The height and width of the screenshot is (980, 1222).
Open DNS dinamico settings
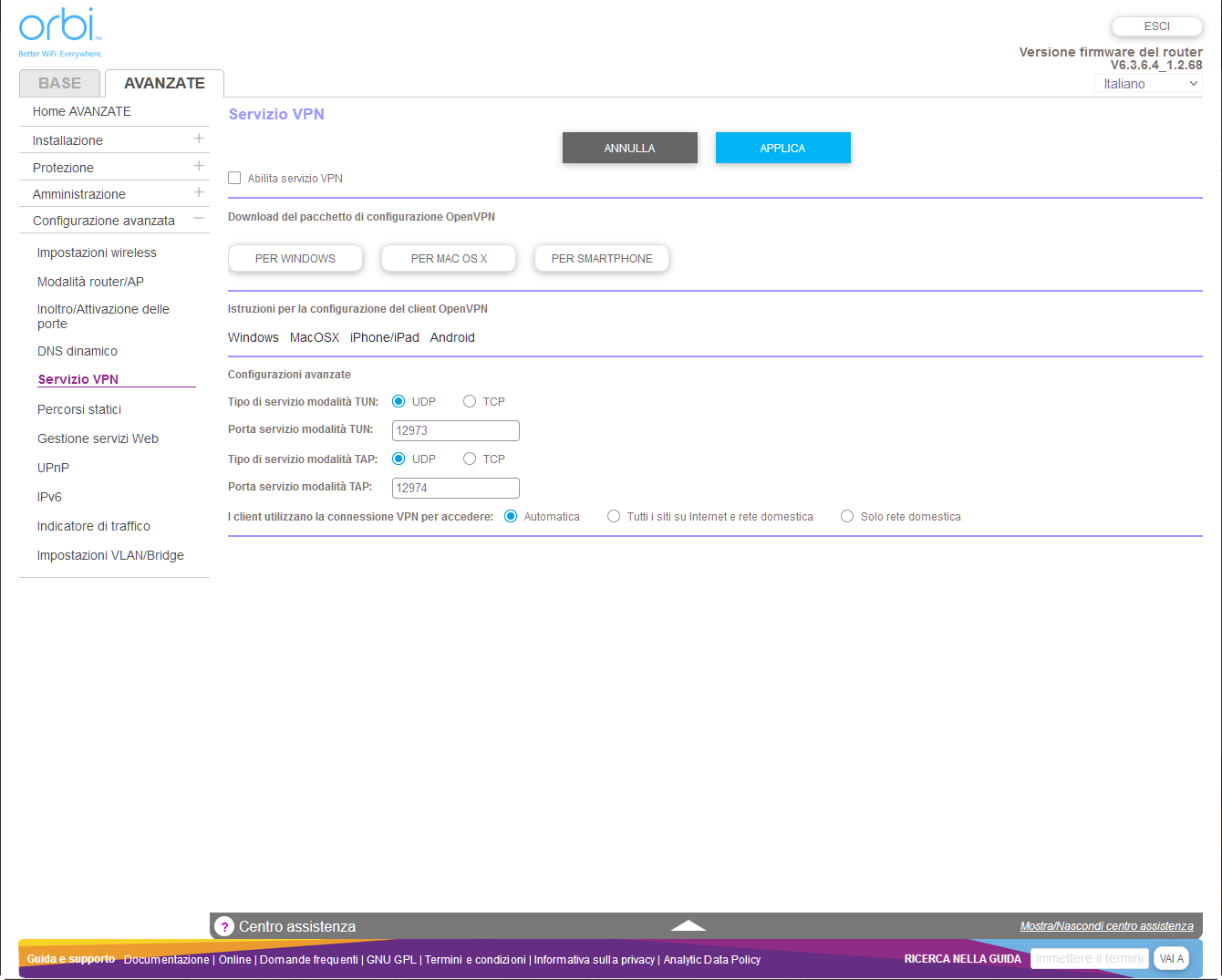[78, 351]
